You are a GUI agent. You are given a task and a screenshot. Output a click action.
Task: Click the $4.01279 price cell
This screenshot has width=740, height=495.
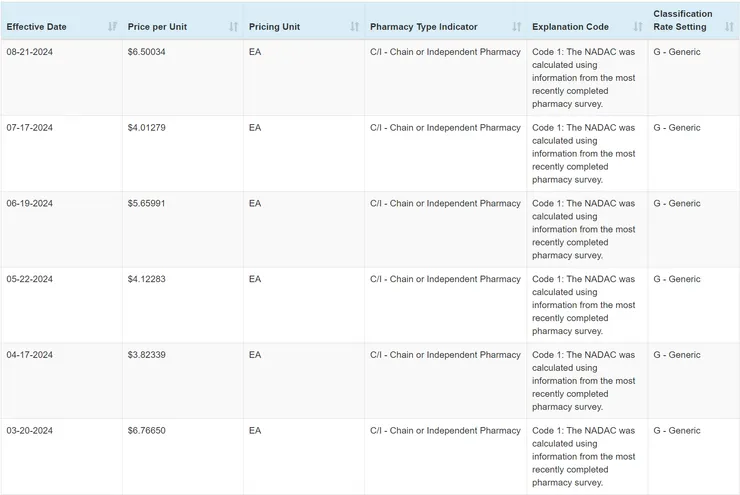click(x=147, y=128)
